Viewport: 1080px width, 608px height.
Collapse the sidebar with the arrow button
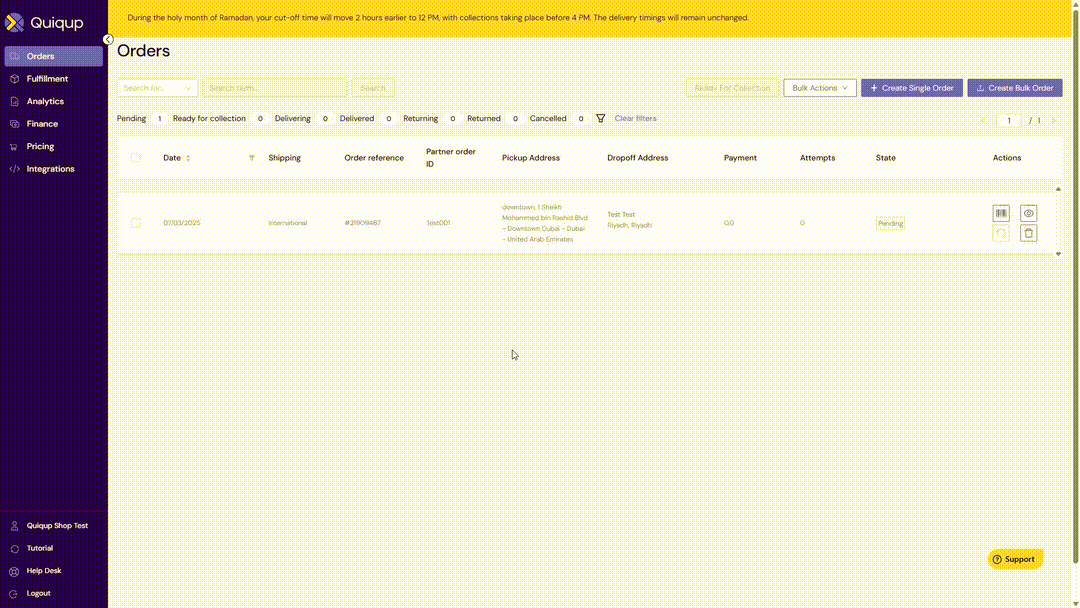108,39
